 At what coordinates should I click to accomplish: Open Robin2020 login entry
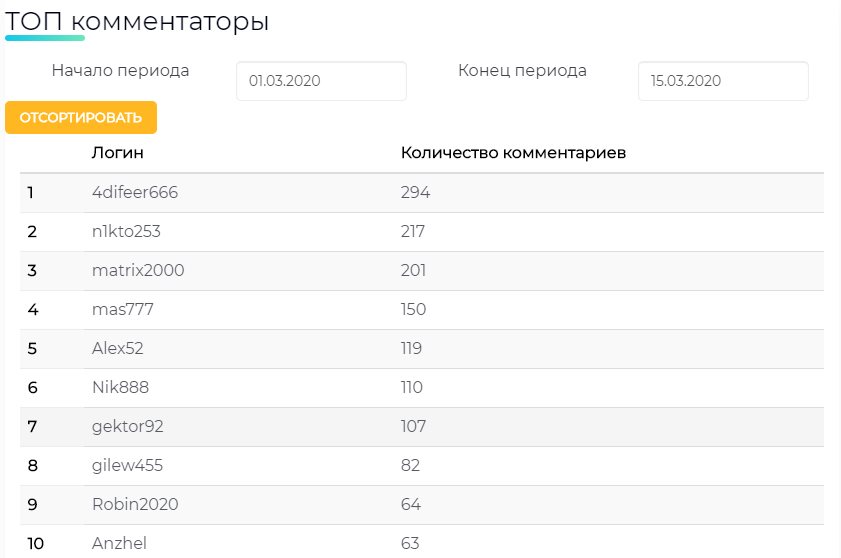(x=135, y=504)
